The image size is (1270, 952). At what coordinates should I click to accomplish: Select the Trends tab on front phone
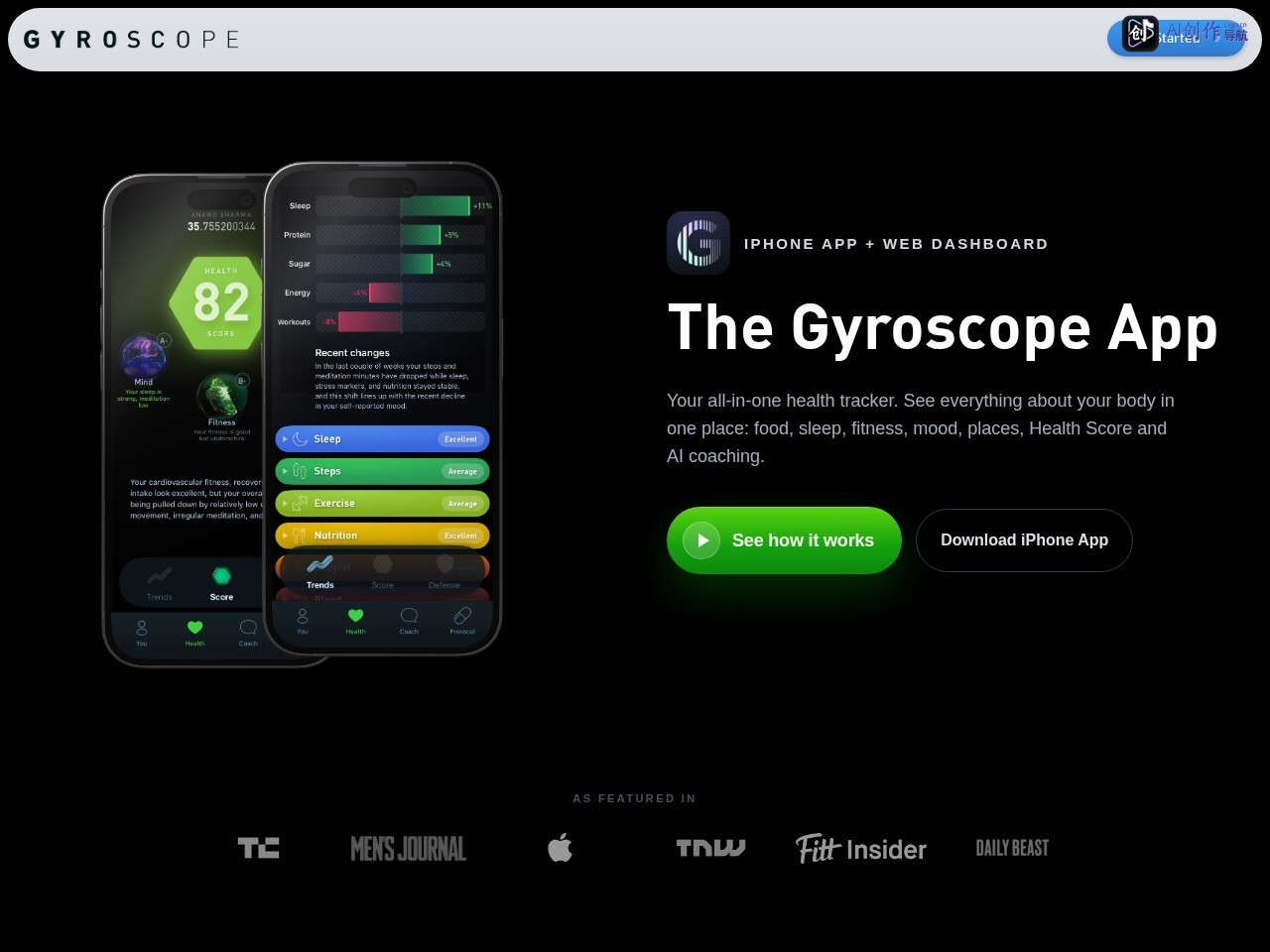[319, 571]
